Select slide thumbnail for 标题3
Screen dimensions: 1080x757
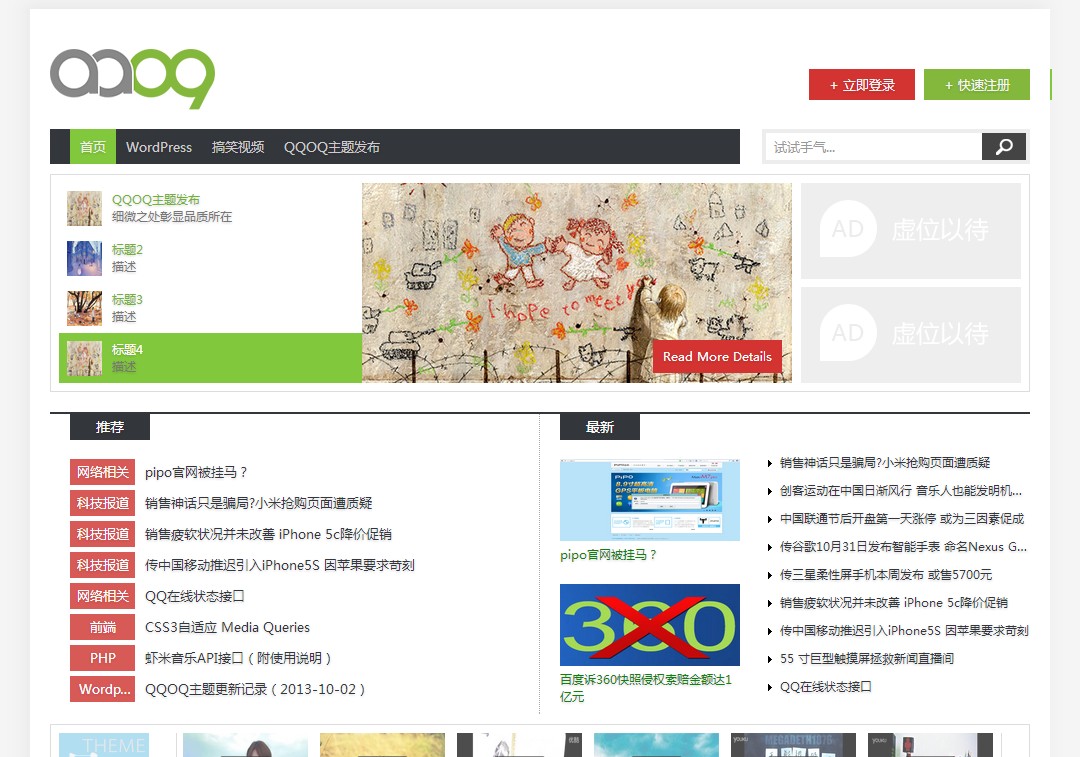pos(84,308)
